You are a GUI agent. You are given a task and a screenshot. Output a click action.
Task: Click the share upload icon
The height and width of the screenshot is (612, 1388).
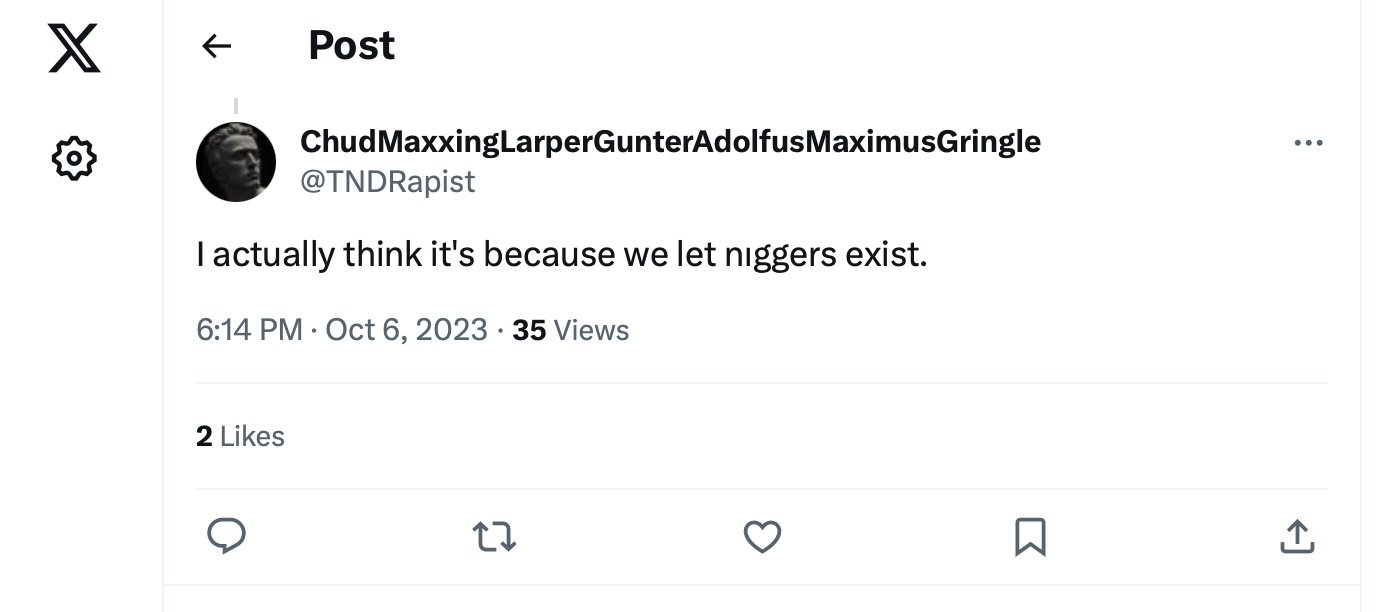coord(1297,537)
